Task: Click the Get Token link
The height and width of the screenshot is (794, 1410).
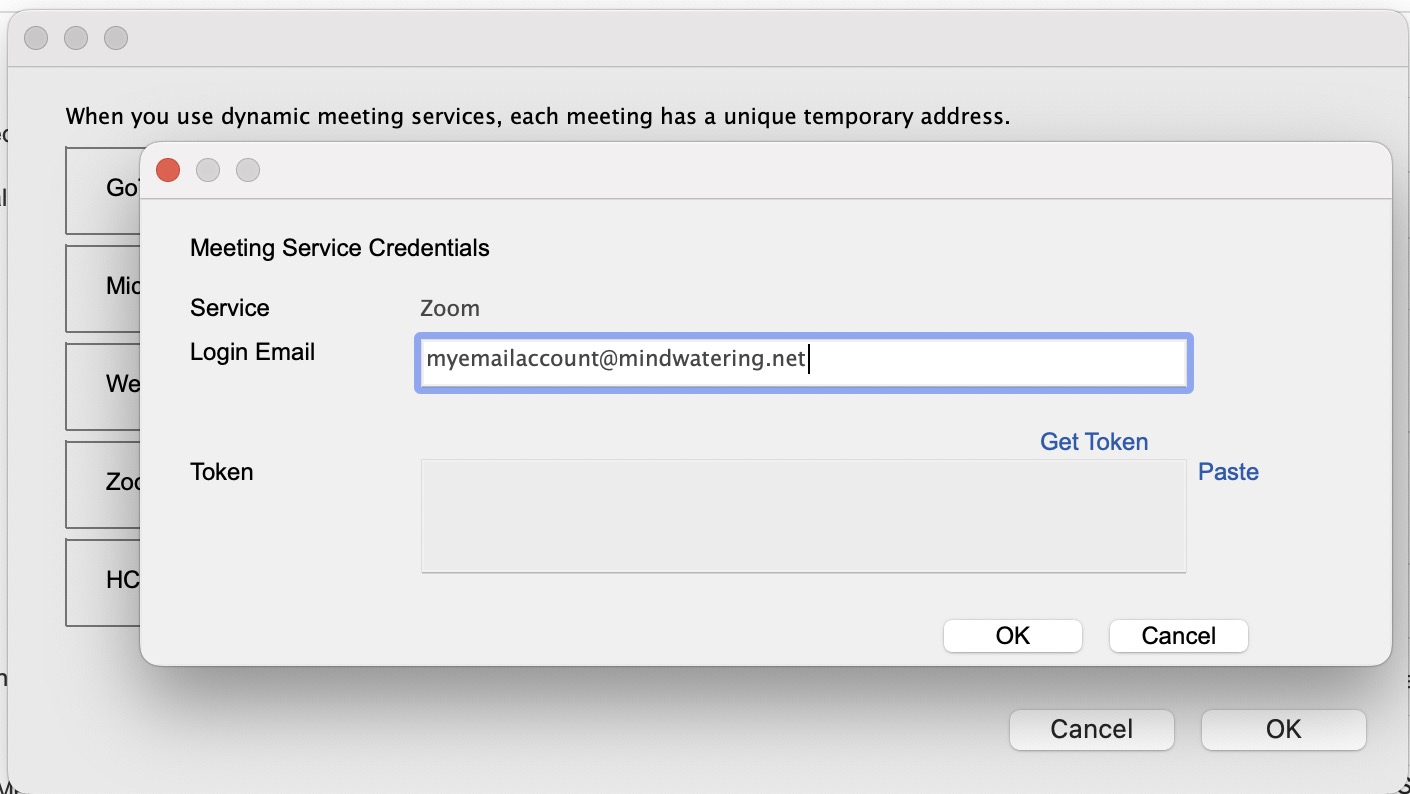Action: click(1093, 441)
